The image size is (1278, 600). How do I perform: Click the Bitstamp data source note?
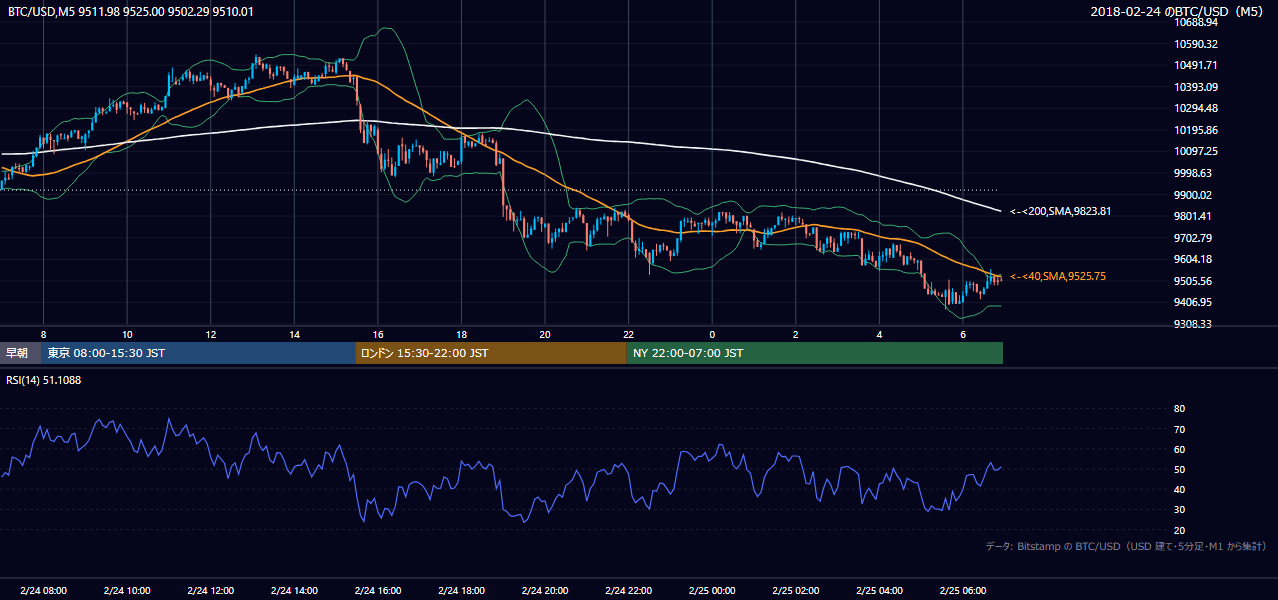tap(1126, 546)
